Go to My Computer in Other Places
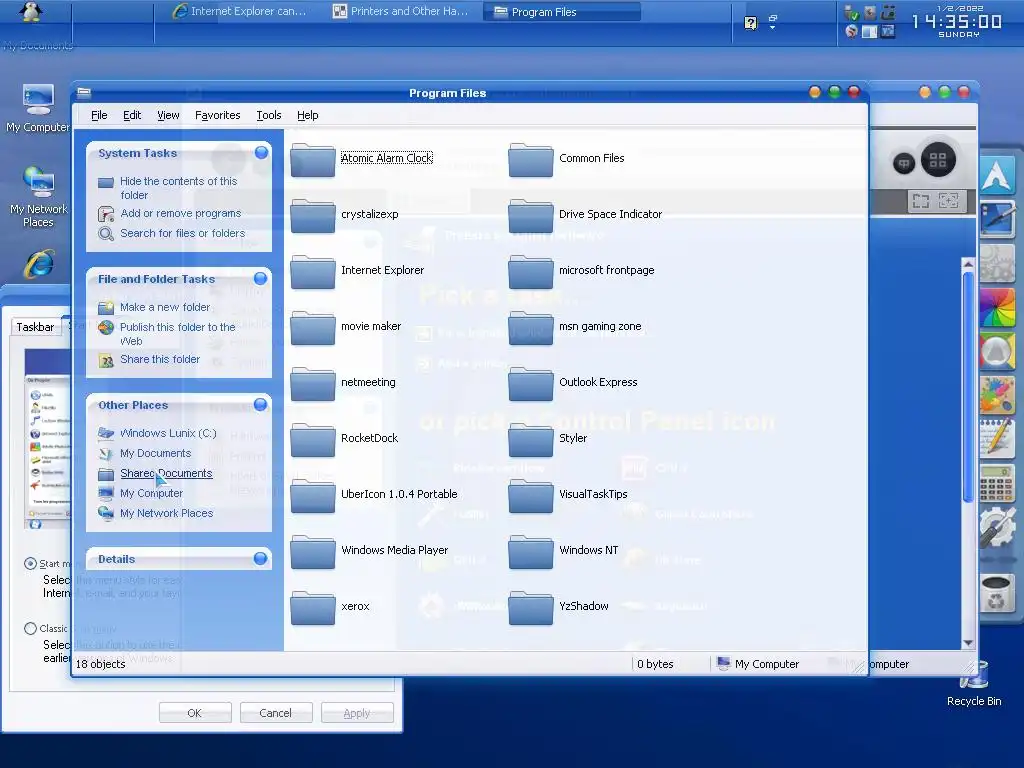 point(151,493)
